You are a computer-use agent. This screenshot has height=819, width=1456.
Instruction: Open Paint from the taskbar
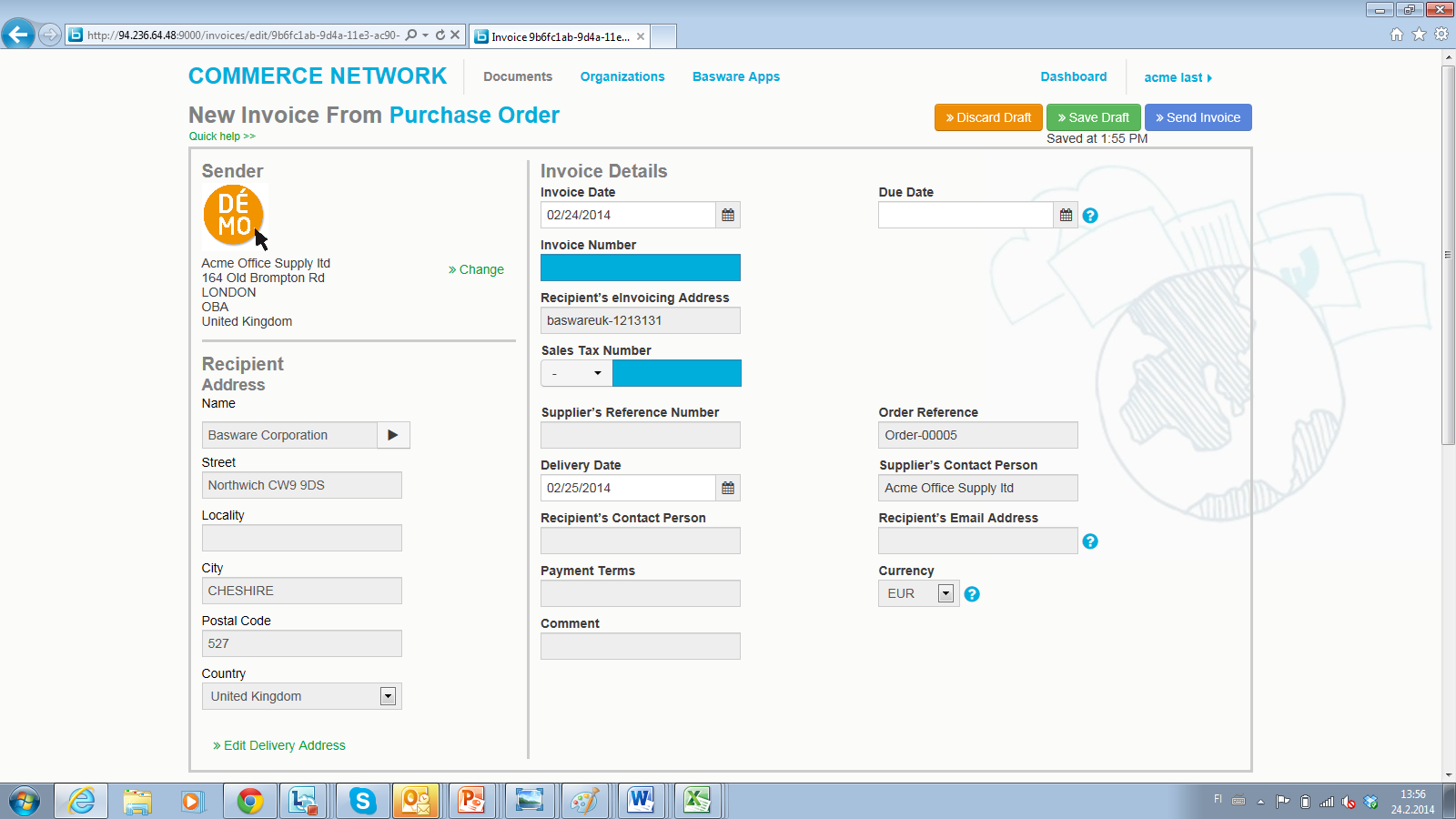(584, 801)
